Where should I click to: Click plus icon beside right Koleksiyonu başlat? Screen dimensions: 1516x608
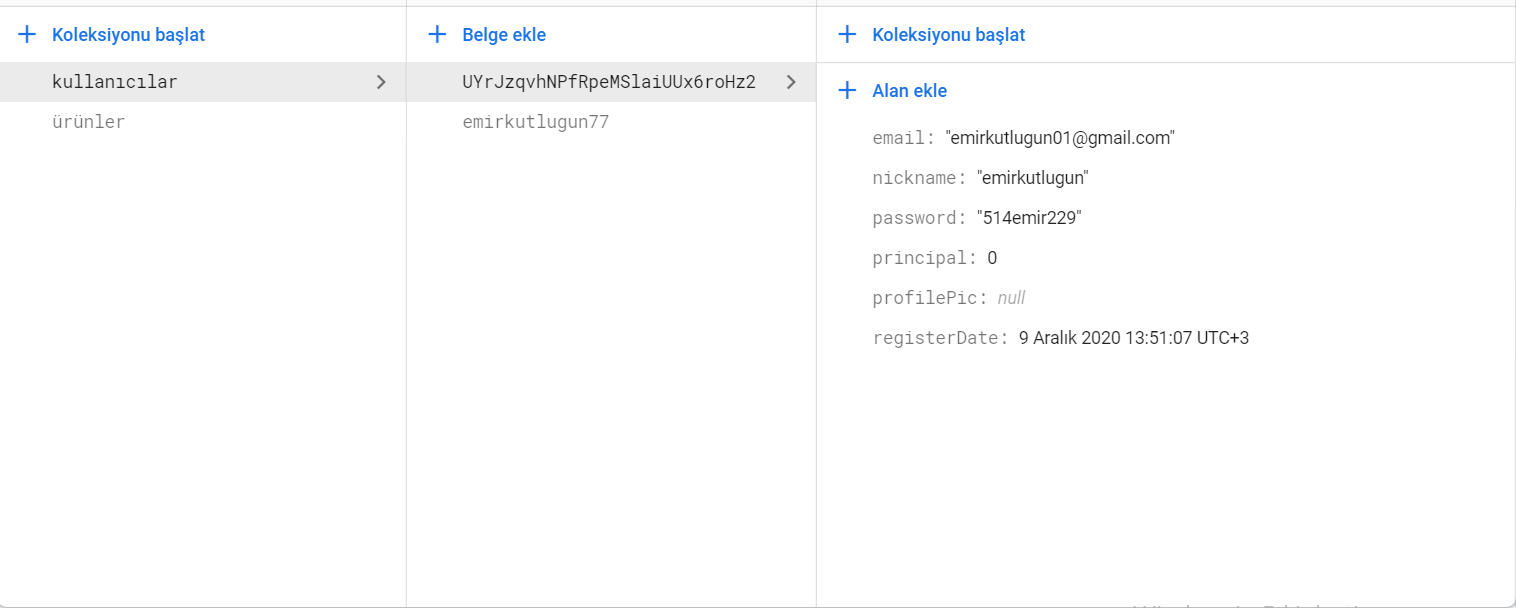coord(847,35)
